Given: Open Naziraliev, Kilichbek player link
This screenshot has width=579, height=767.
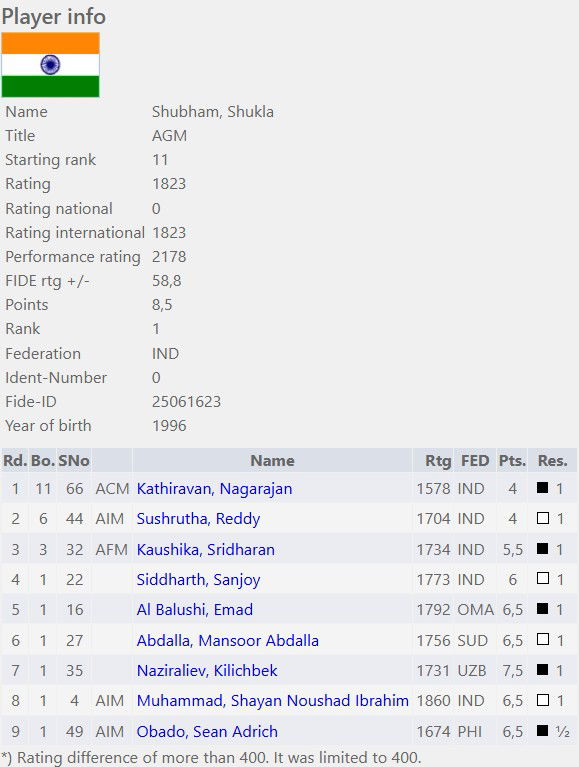Looking at the screenshot, I should click(x=207, y=670).
